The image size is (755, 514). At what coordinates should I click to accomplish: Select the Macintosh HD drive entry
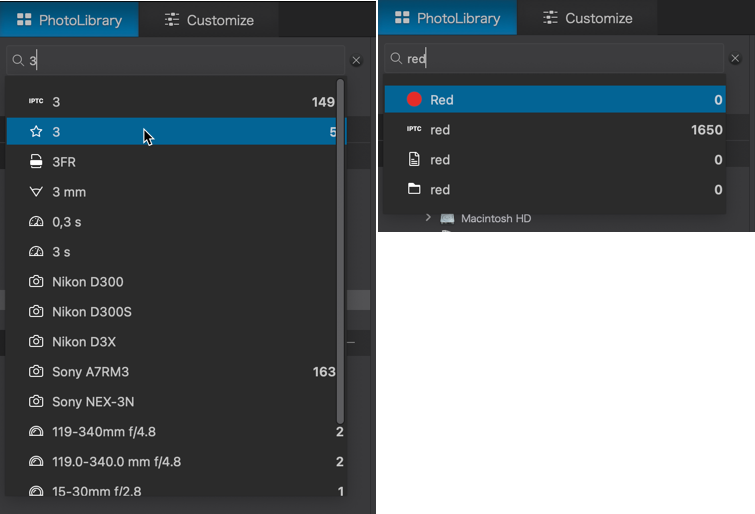486,219
